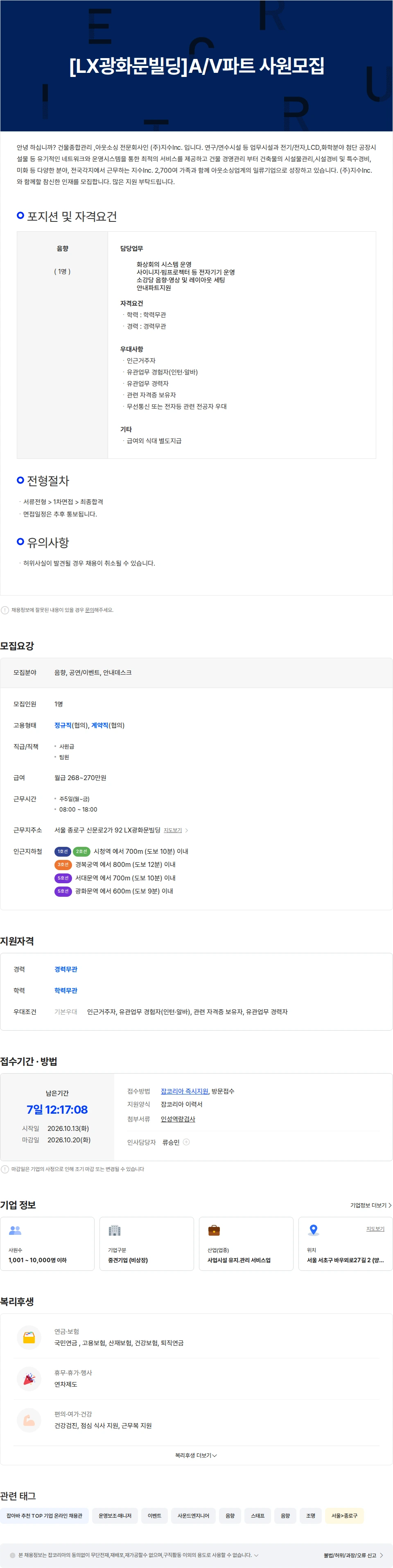
Task: Click the 월급 268~270만원 salary text
Action: (80, 777)
